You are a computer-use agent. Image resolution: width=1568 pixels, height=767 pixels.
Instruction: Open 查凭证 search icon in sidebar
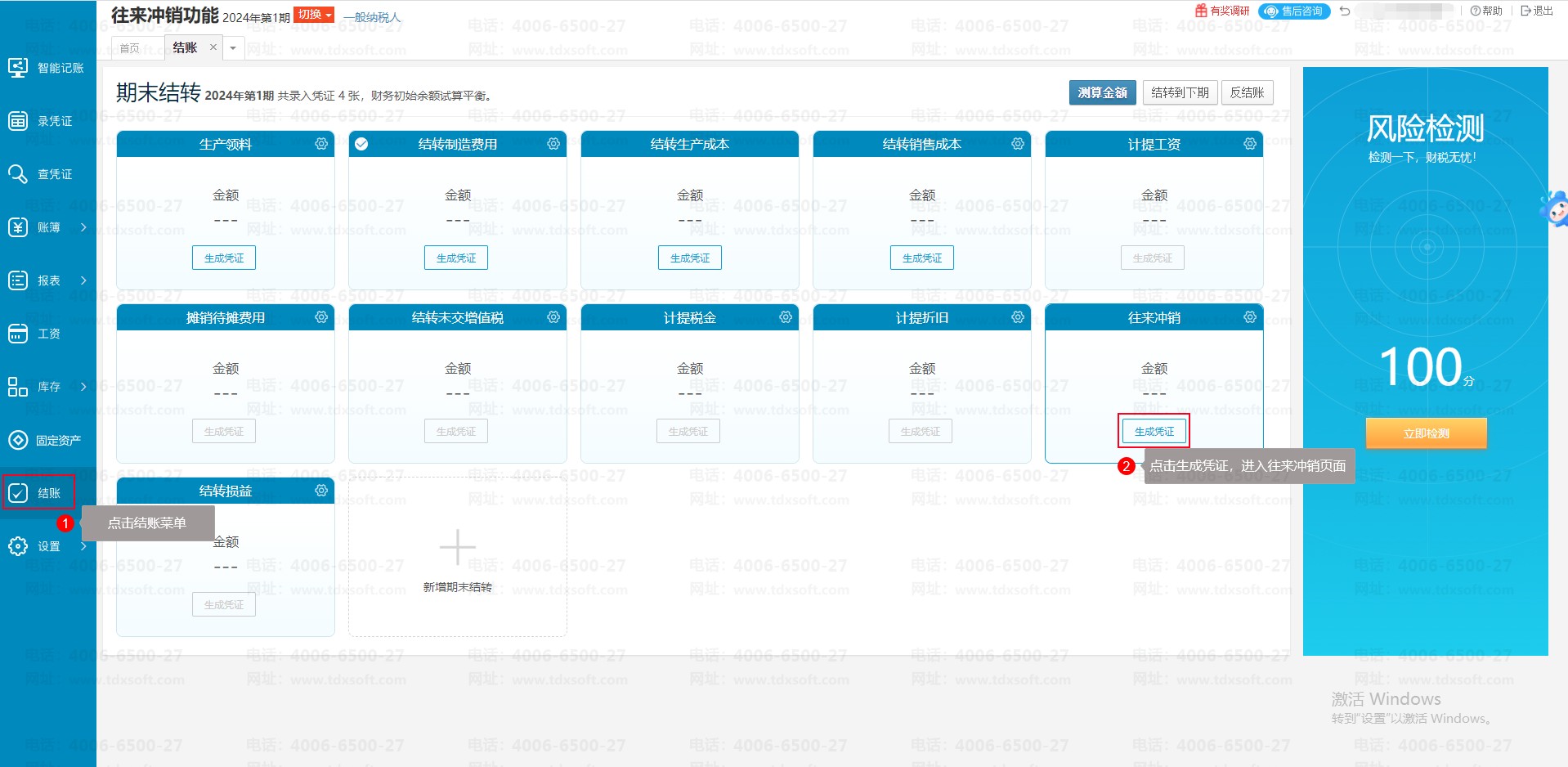[18, 174]
